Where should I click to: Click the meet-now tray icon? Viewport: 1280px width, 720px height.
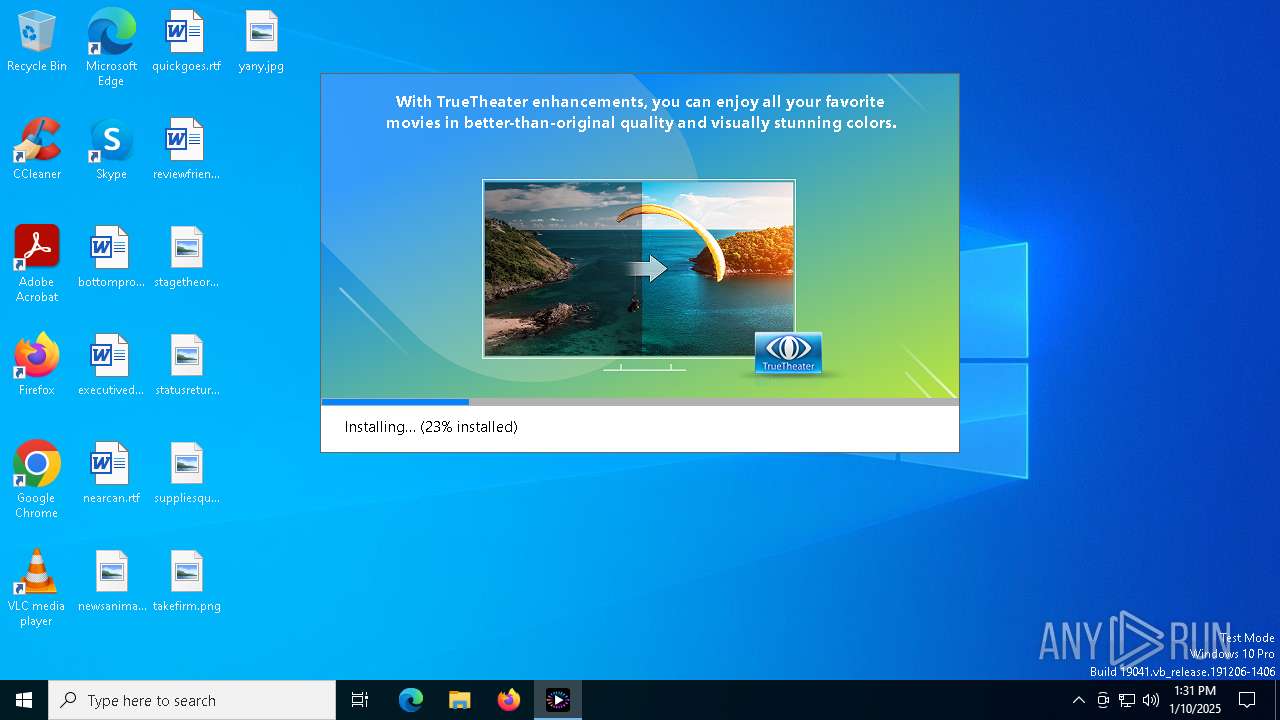(1103, 700)
